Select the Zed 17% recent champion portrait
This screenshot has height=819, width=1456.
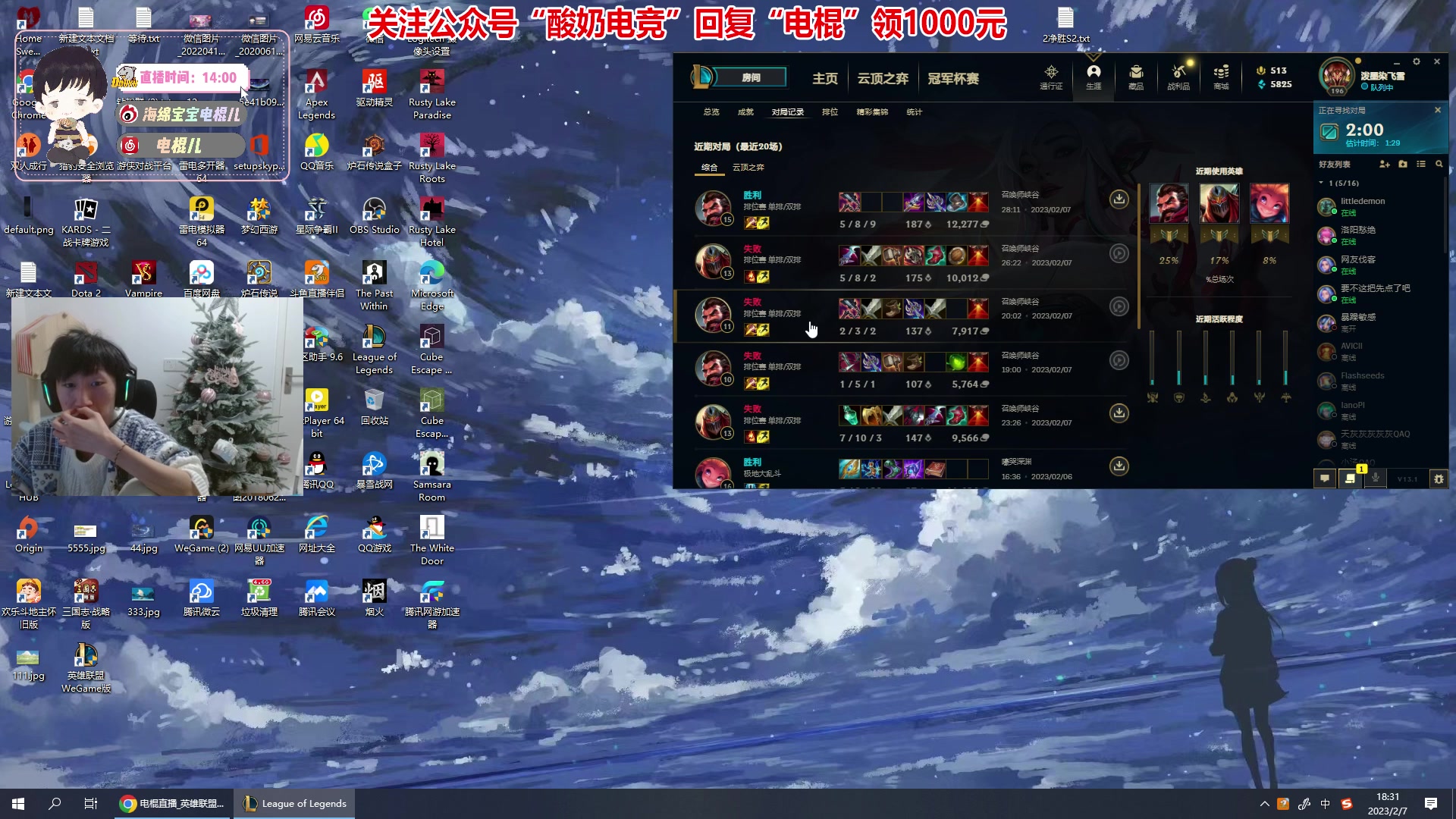coord(1219,202)
